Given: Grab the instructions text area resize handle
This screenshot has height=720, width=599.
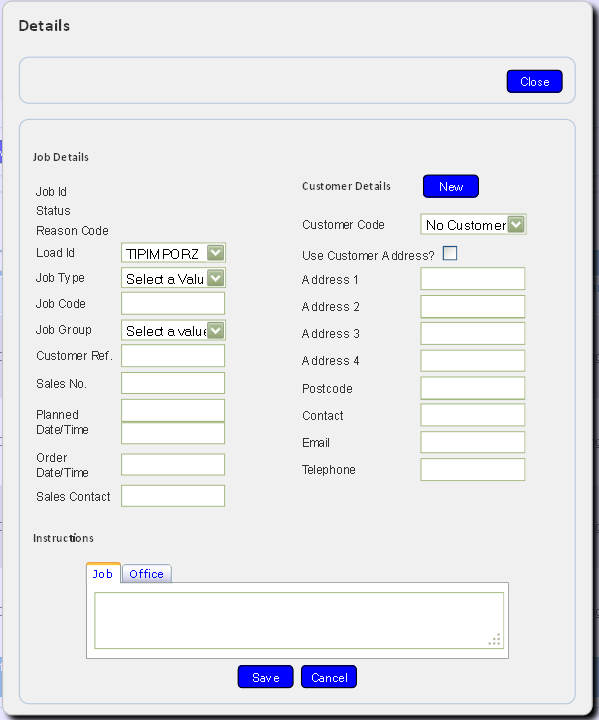Looking at the screenshot, I should (x=495, y=640).
